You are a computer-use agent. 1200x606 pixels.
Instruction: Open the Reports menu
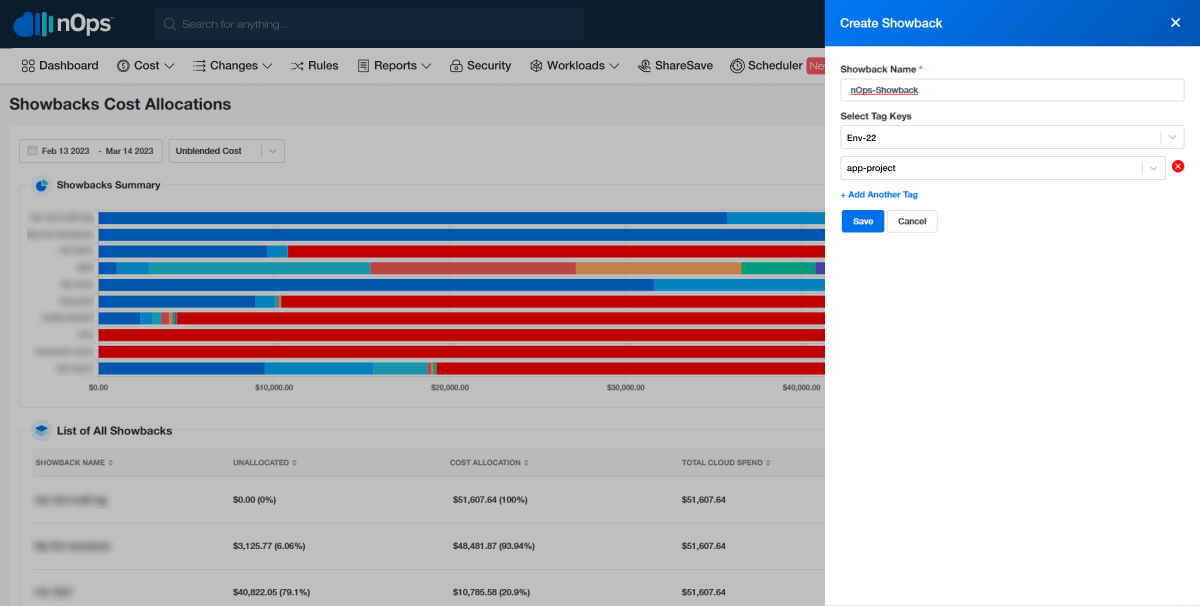click(x=394, y=65)
